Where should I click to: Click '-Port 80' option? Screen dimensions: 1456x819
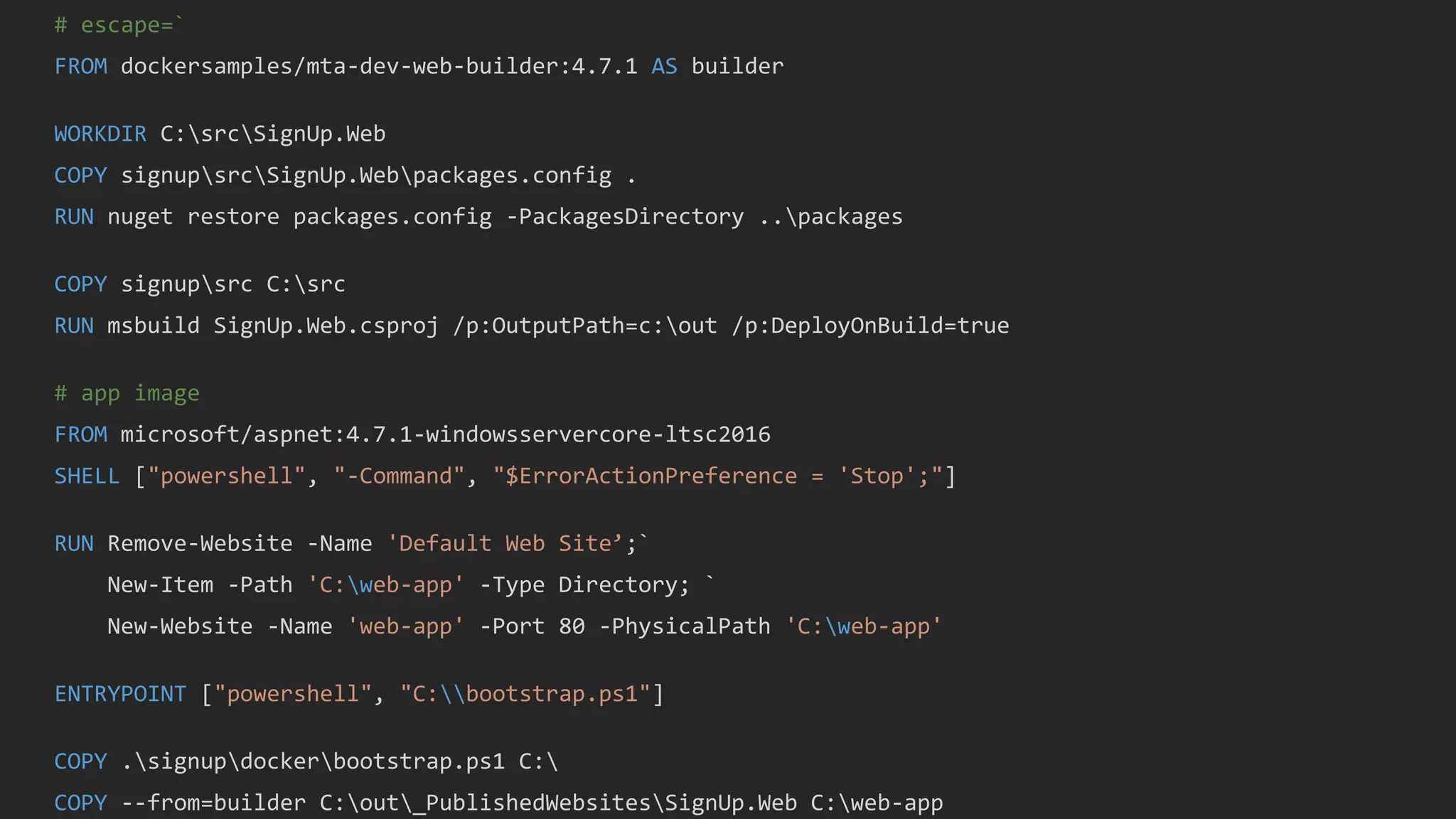[532, 626]
